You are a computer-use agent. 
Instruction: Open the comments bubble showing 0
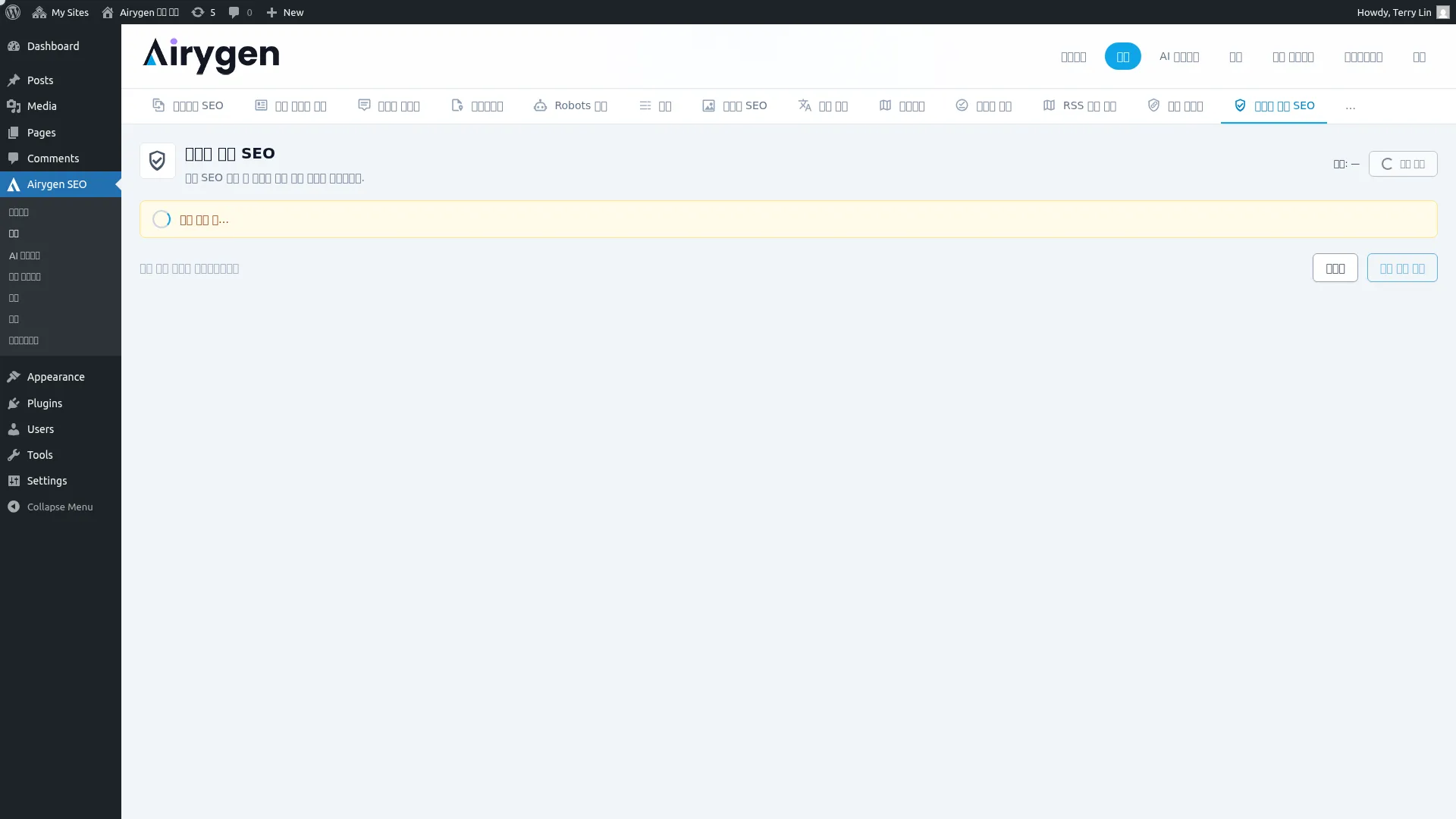coord(240,12)
